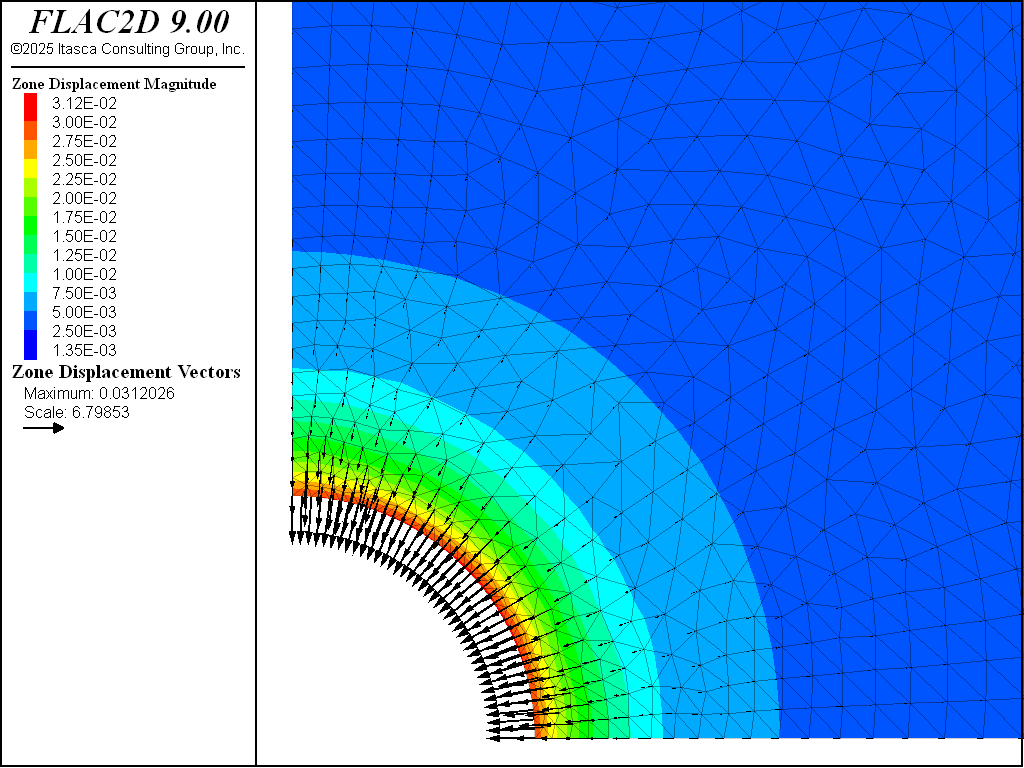Click the 3.00E-02 legend value
The image size is (1024, 768).
click(x=84, y=122)
